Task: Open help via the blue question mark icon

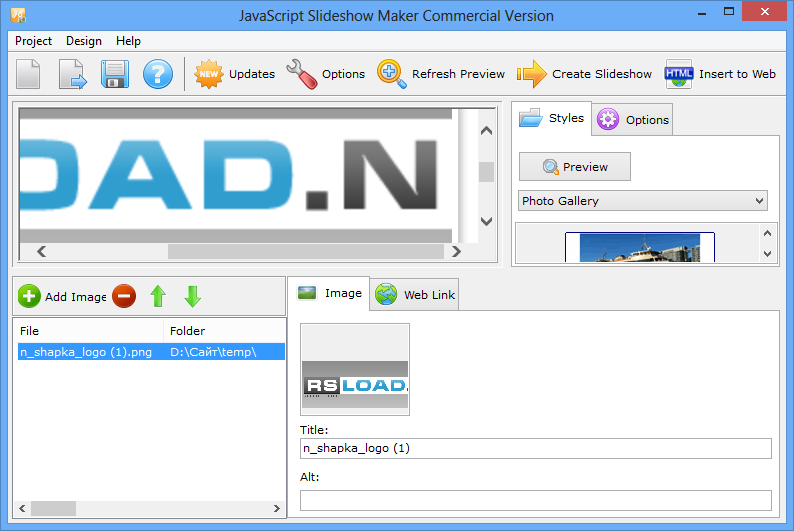Action: (157, 74)
